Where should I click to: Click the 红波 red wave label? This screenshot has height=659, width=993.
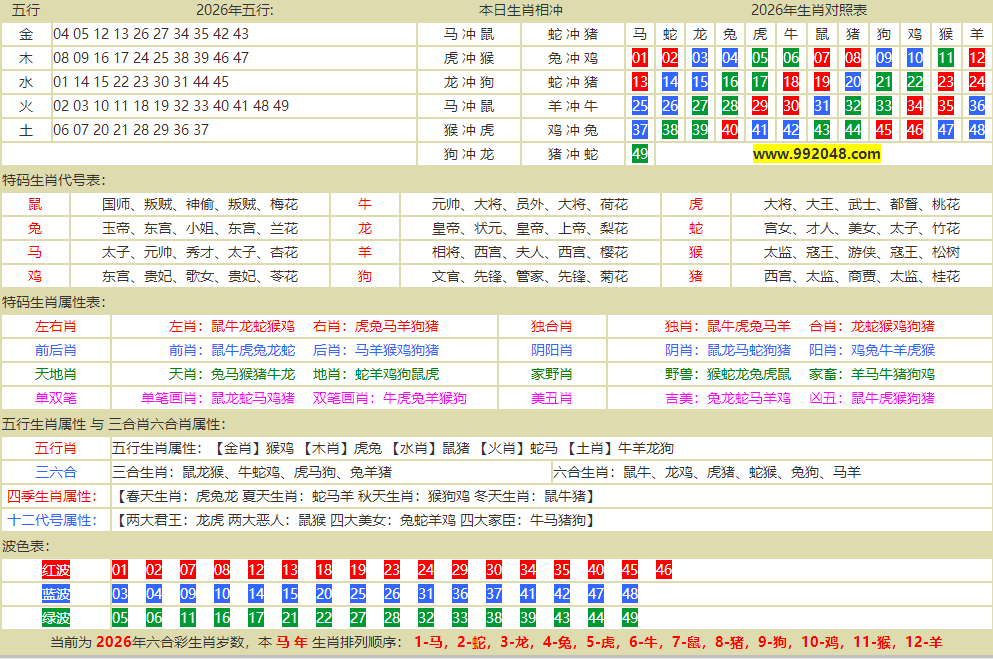point(56,570)
